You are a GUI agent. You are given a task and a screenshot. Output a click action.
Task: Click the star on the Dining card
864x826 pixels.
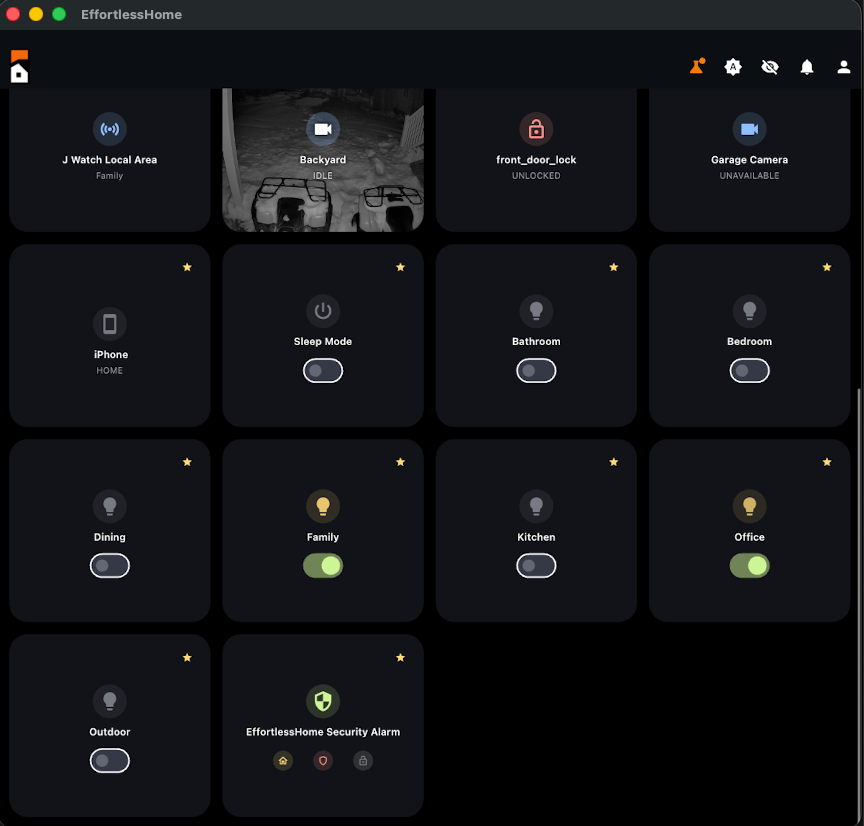click(x=187, y=462)
